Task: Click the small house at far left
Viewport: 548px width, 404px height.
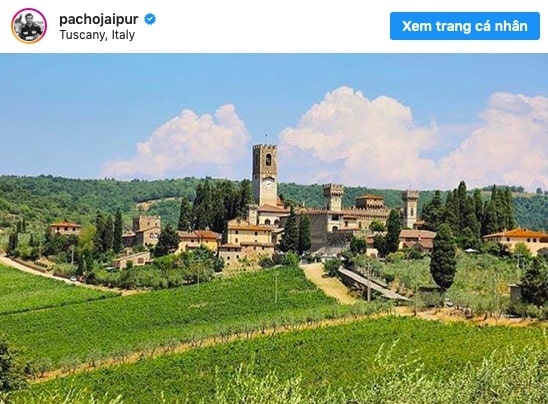Action: coord(65,228)
